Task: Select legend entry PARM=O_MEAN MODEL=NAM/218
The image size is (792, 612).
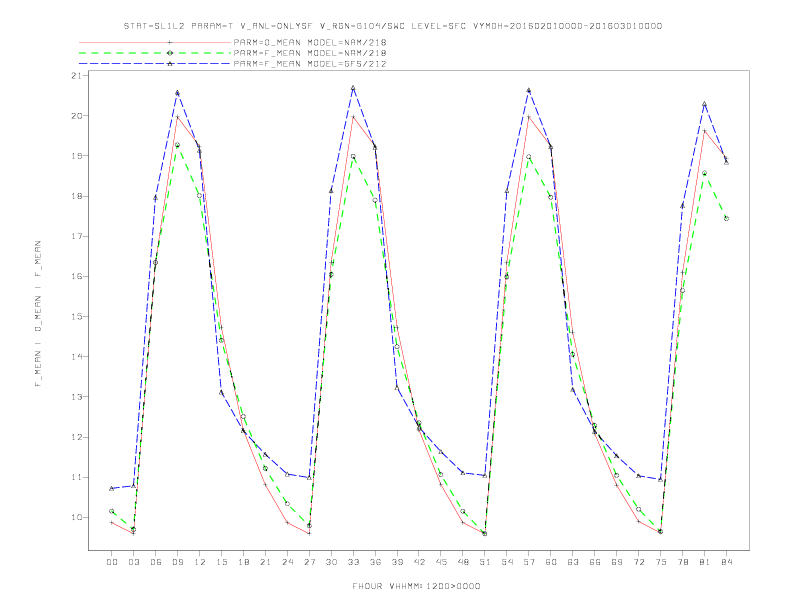Action: (310, 42)
